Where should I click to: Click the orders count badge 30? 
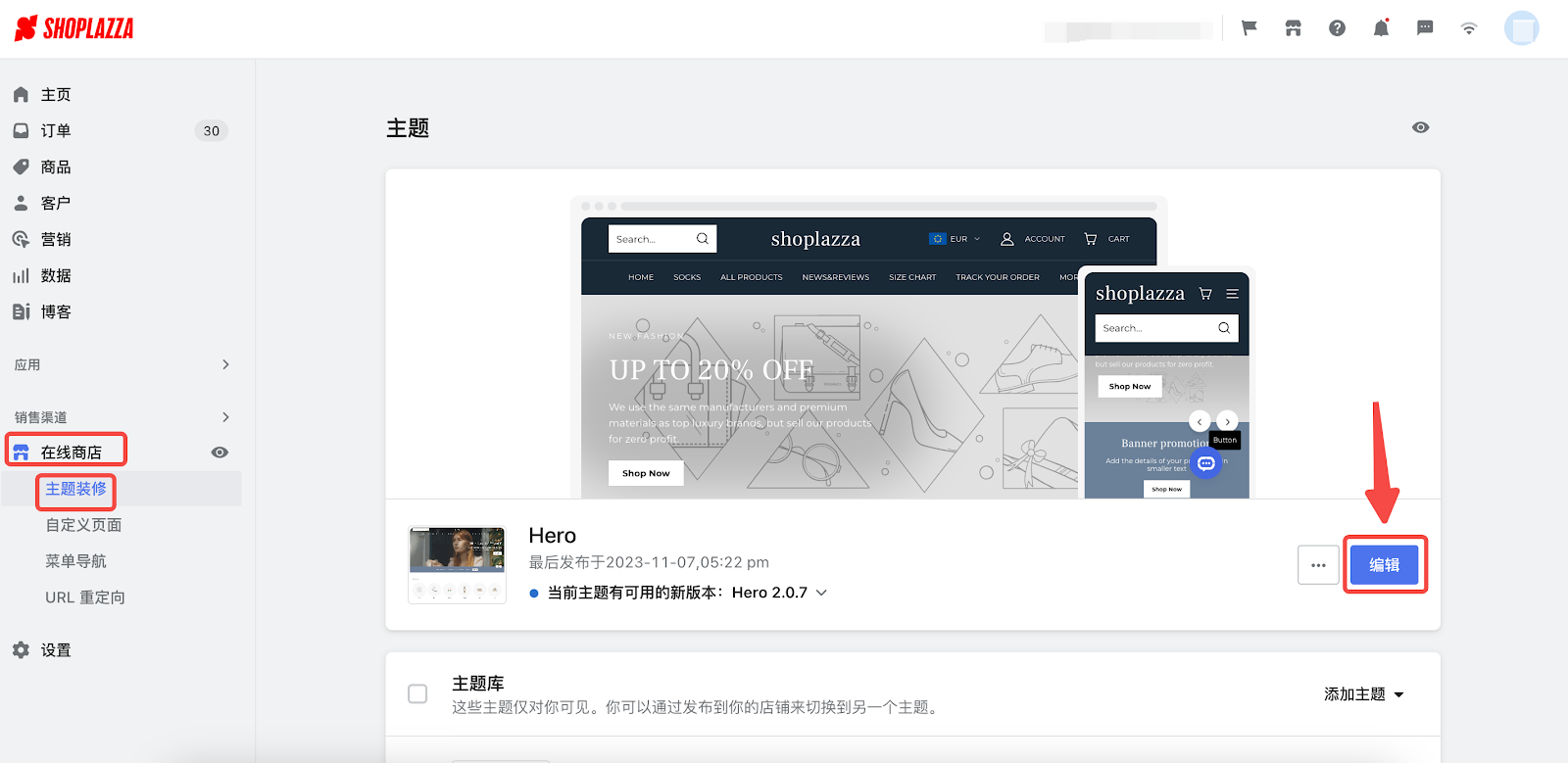pos(212,130)
